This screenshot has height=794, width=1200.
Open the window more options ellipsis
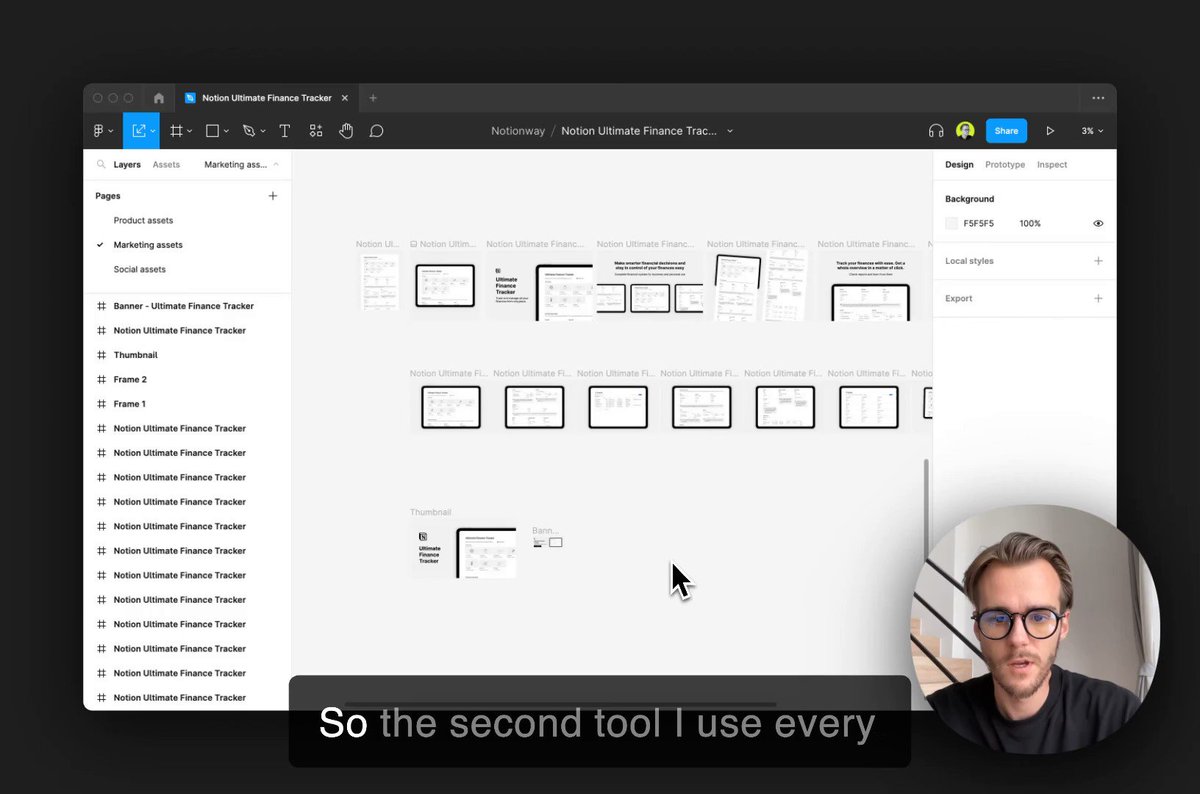[x=1098, y=98]
